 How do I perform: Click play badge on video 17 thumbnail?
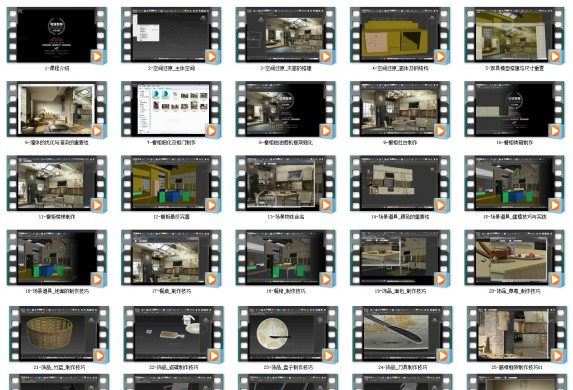coord(211,279)
